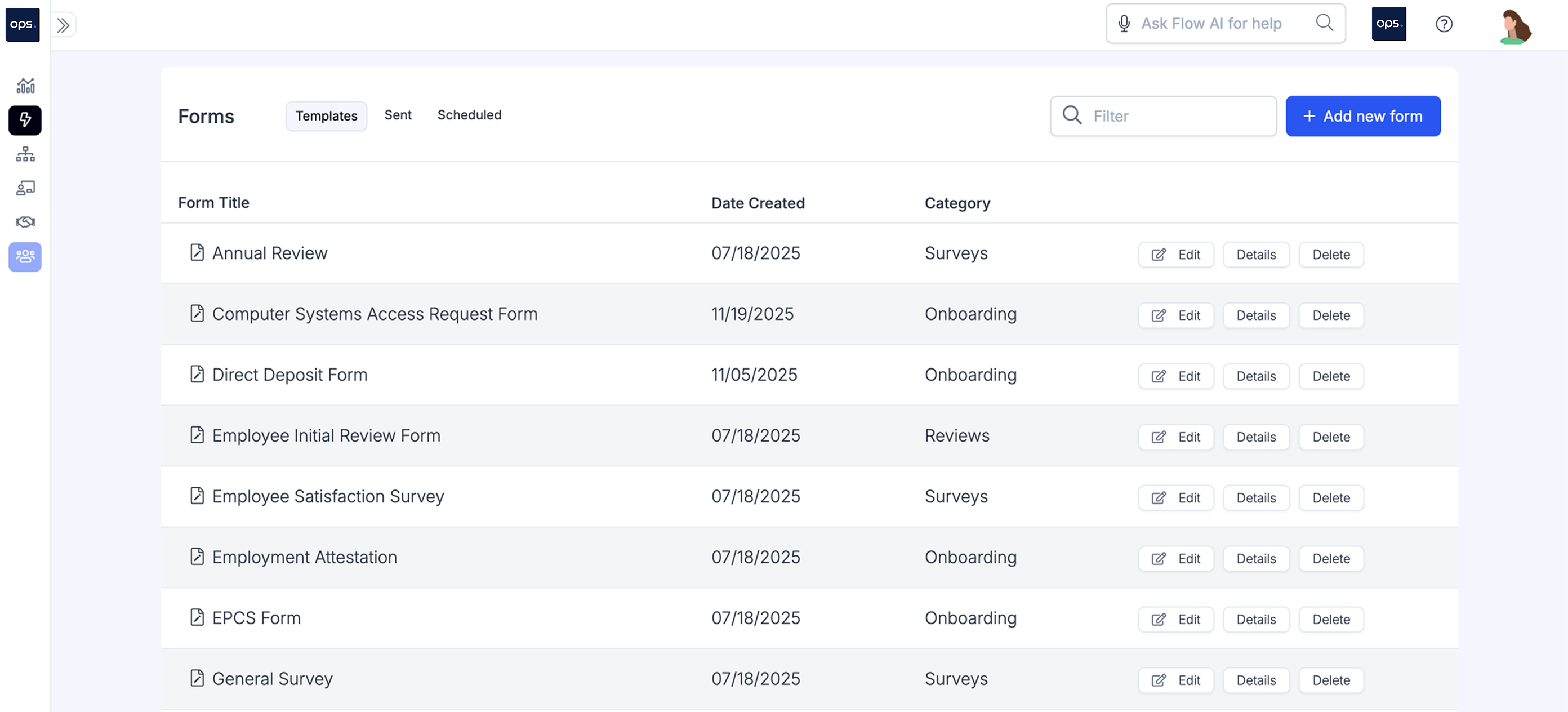The height and width of the screenshot is (712, 1568).
Task: Click the Add new form button
Action: tap(1362, 116)
